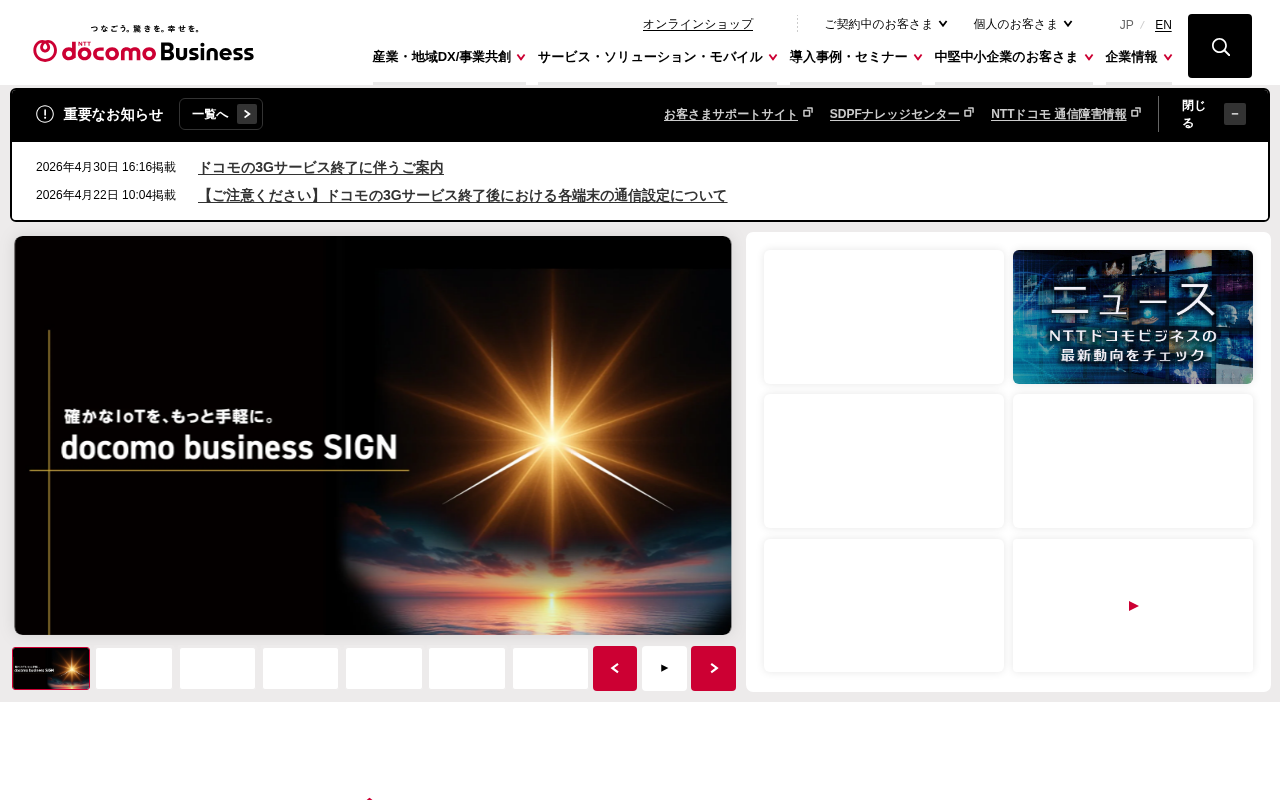The image size is (1280, 800).
Task: Expand 企業情報 menu
Action: [x=1138, y=57]
